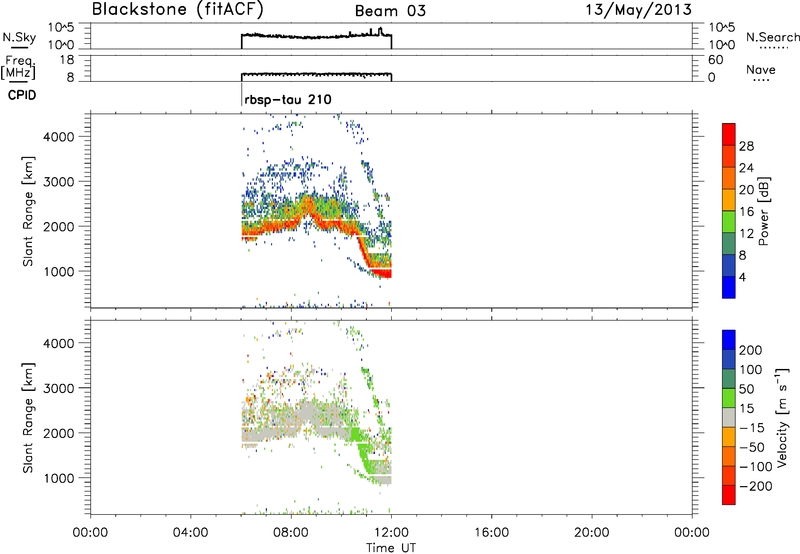Select the 18 tick on frequency axis
The height and width of the screenshot is (554, 800).
click(67, 60)
